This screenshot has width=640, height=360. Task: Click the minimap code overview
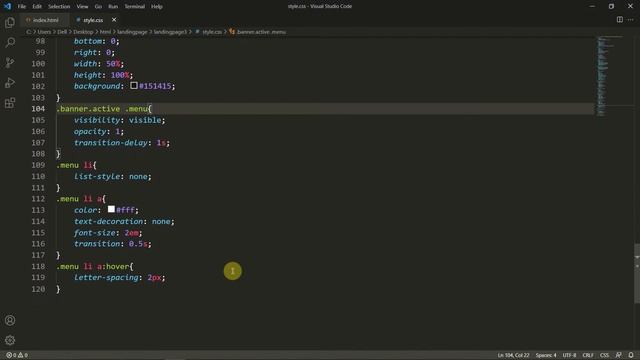[610, 76]
